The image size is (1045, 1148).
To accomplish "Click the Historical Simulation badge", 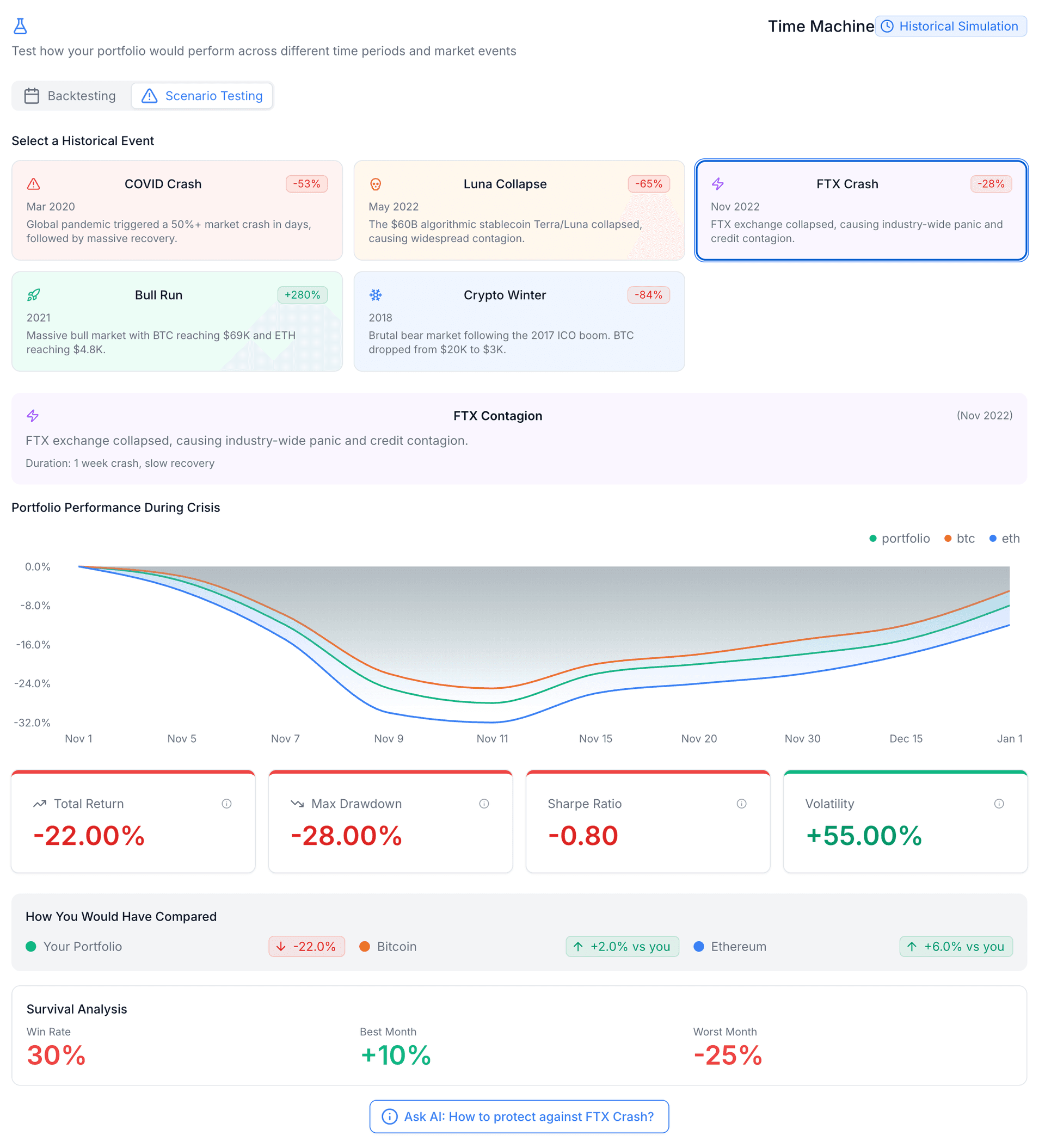I will click(950, 26).
